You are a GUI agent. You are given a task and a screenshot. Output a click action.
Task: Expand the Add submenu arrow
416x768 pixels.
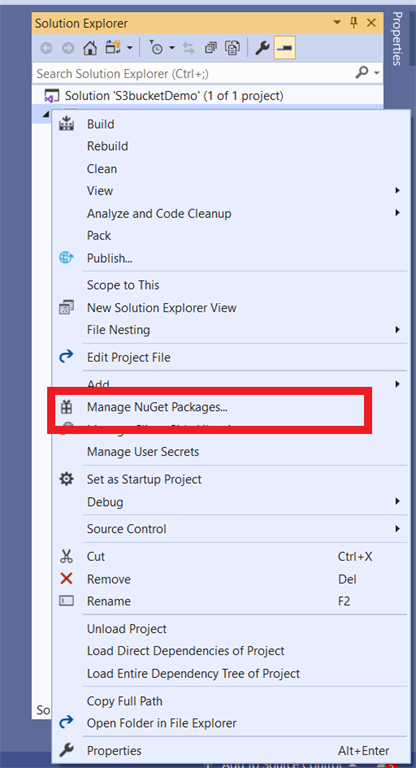[x=397, y=384]
